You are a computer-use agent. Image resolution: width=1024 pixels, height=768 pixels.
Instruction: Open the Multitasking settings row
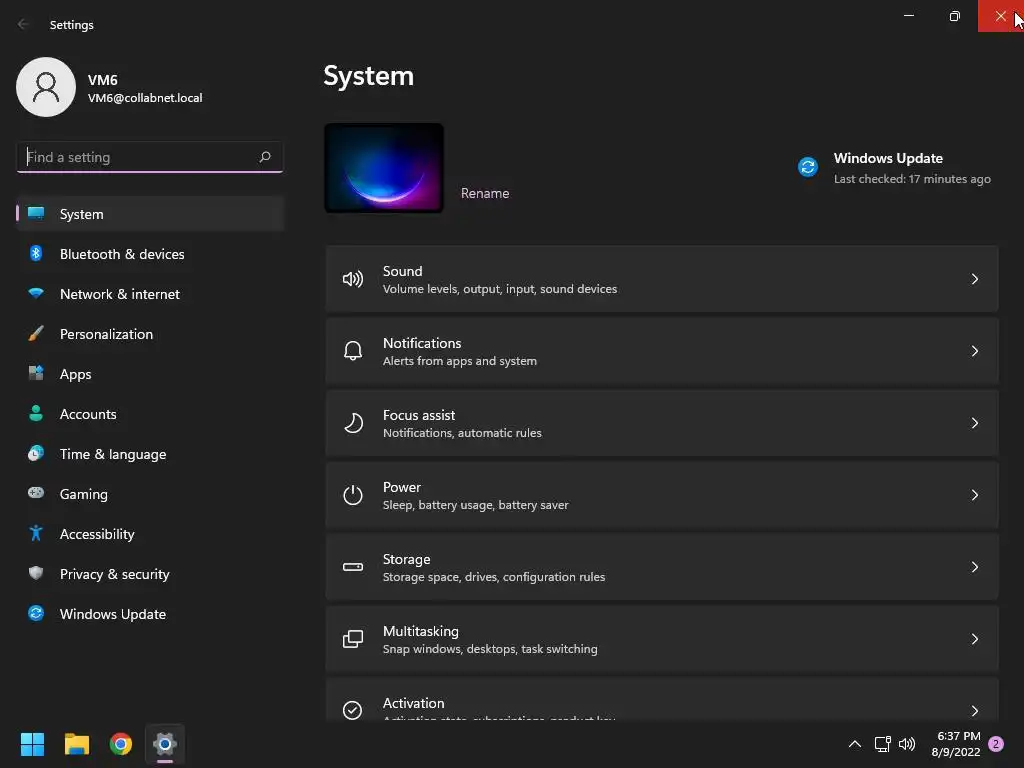pos(662,639)
